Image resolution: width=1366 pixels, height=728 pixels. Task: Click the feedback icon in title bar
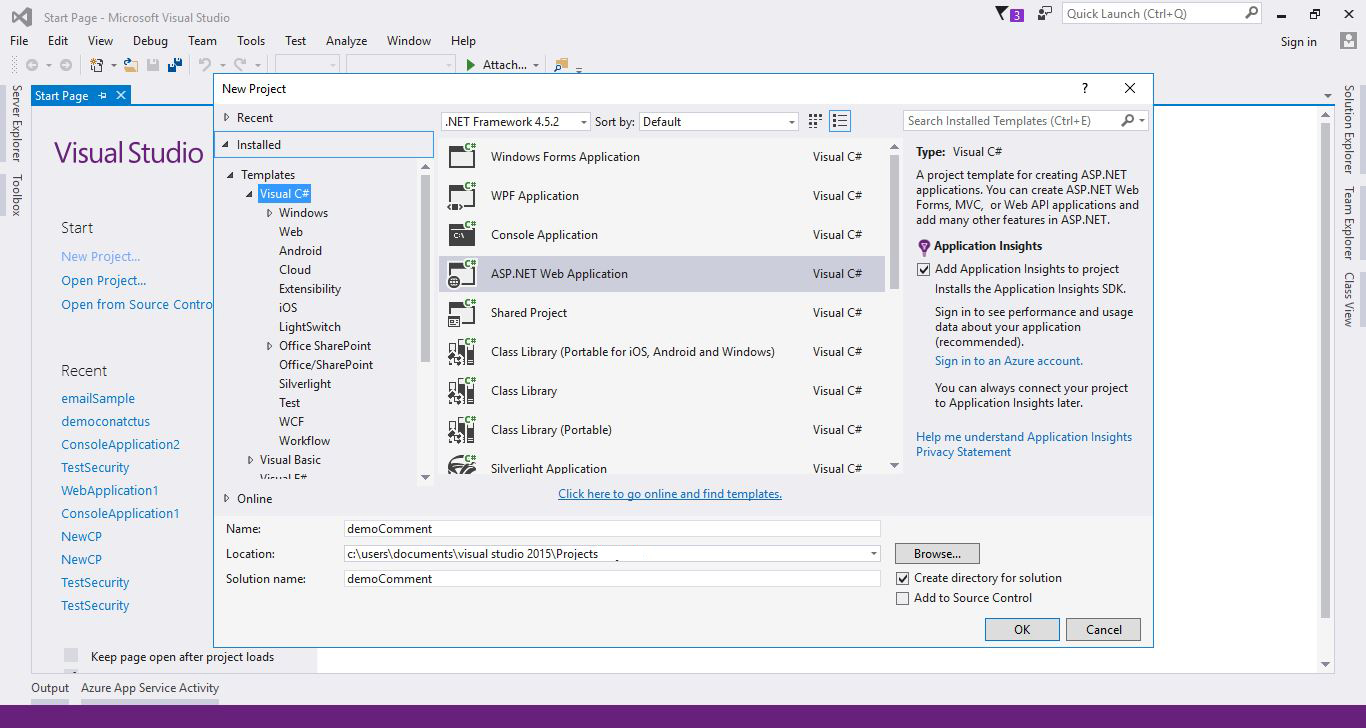[x=1045, y=14]
